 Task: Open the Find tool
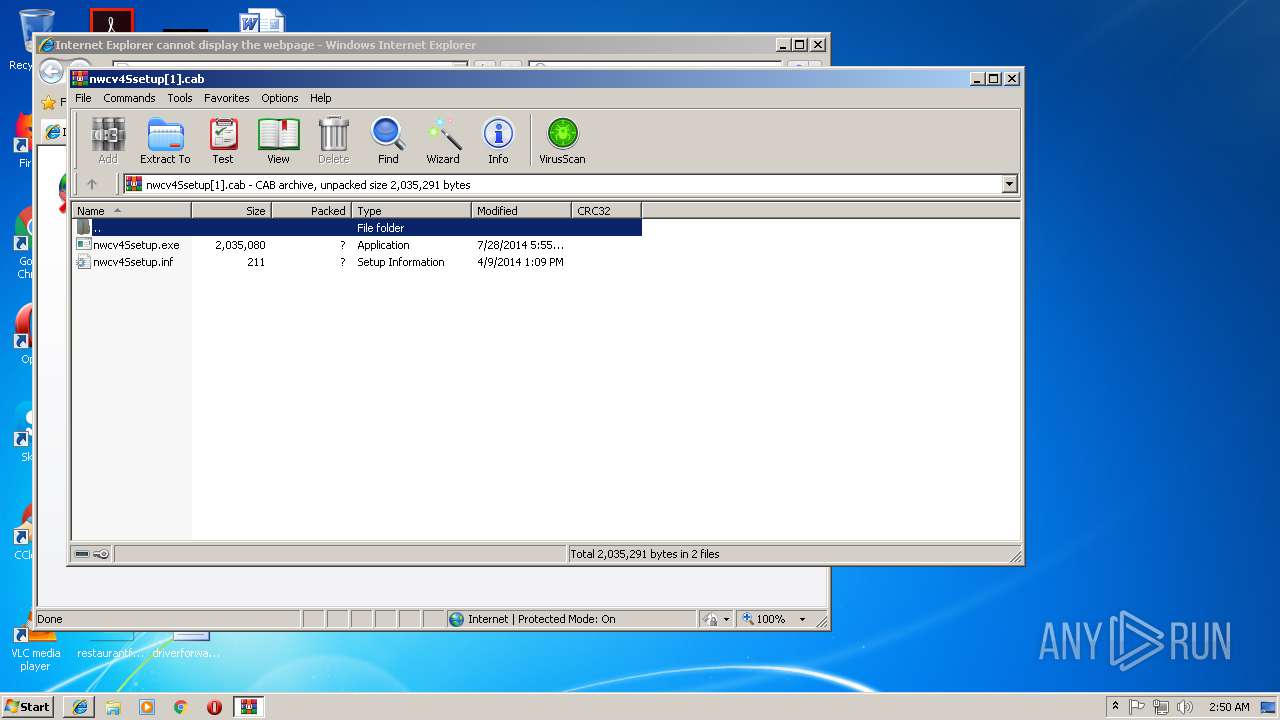388,141
